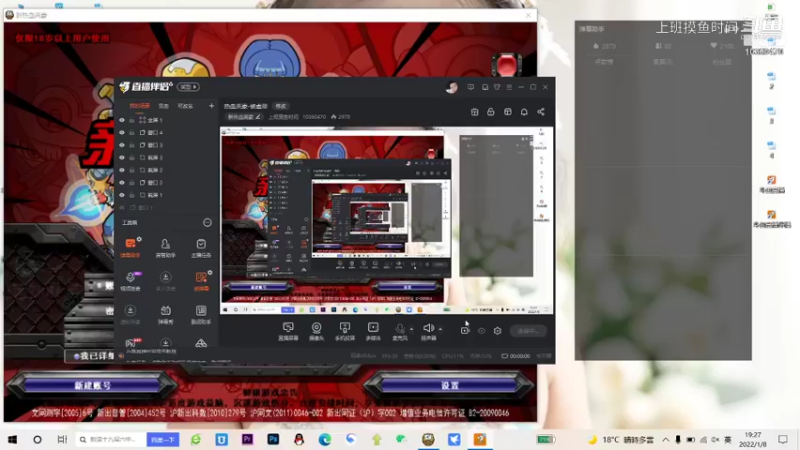The image size is (800, 450).
Task: Hide the 截屏 2 source with eye icon
Action: (x=122, y=170)
